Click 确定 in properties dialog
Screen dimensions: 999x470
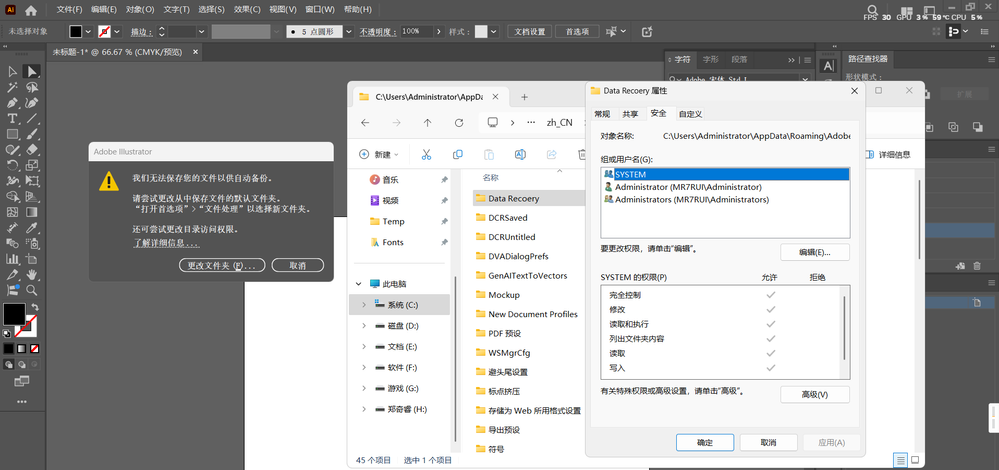pos(705,443)
